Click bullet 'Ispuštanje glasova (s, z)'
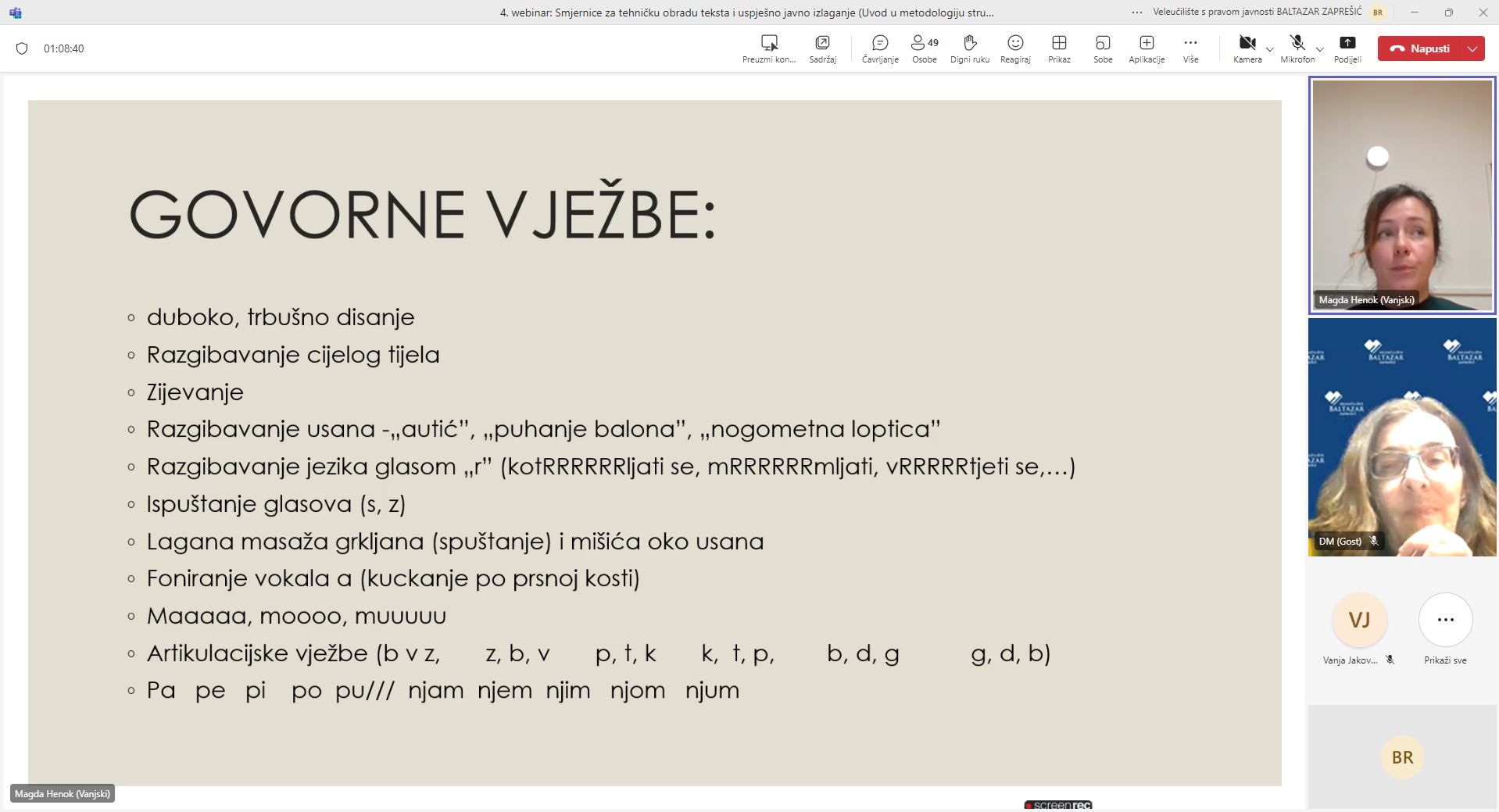Screen dimensions: 1499x812 pos(277,504)
